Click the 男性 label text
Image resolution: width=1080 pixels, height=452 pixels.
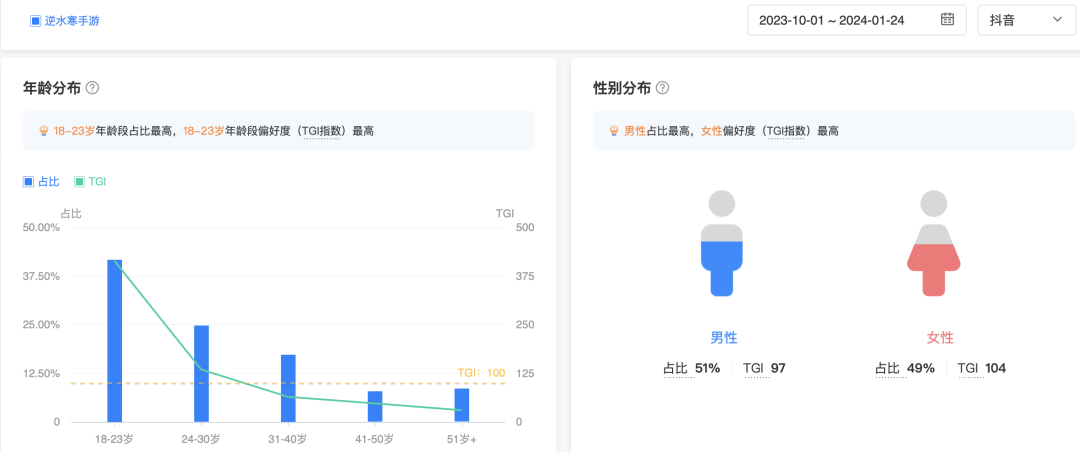pos(723,338)
